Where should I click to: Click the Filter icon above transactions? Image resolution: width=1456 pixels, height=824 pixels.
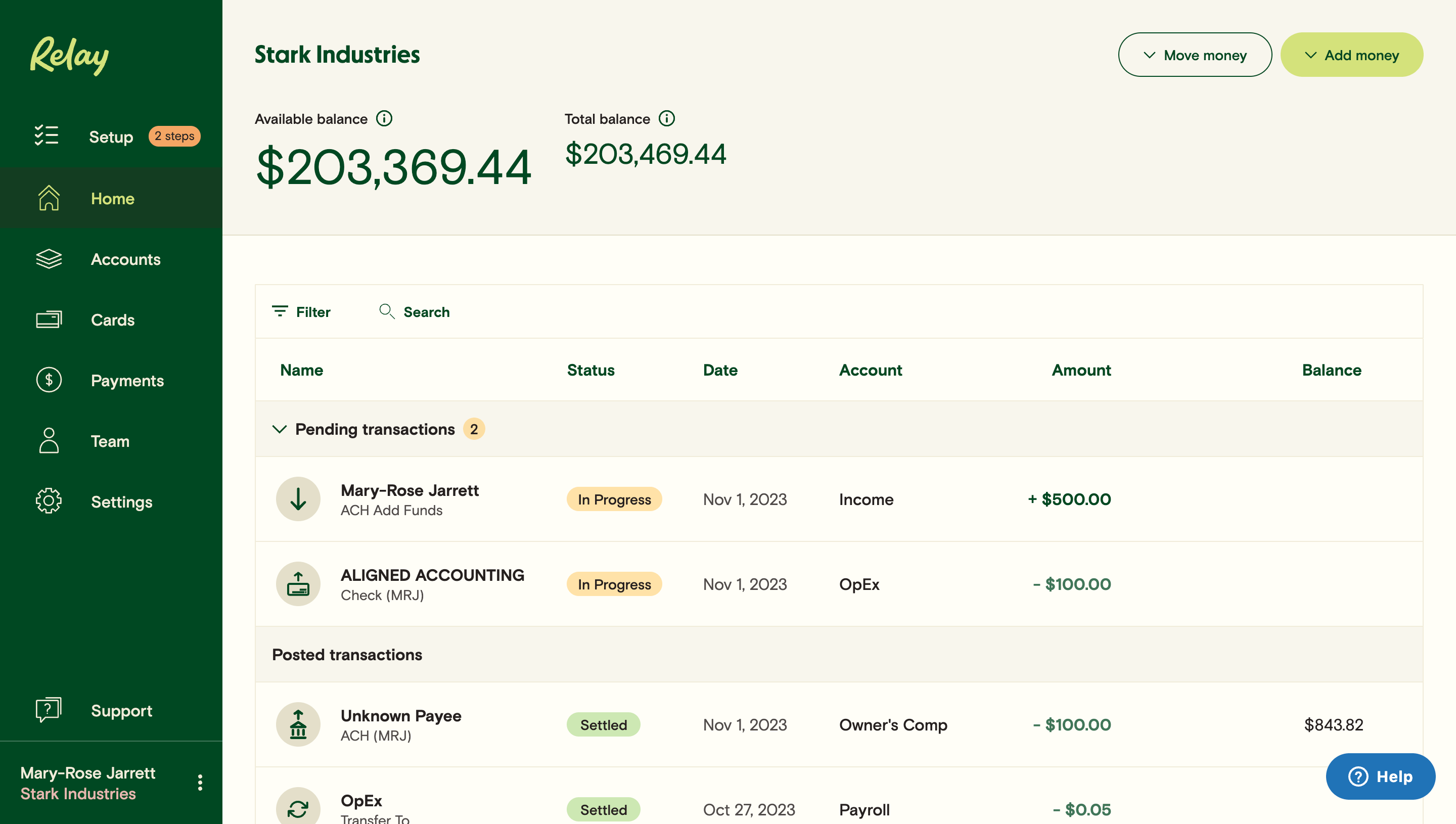281,311
